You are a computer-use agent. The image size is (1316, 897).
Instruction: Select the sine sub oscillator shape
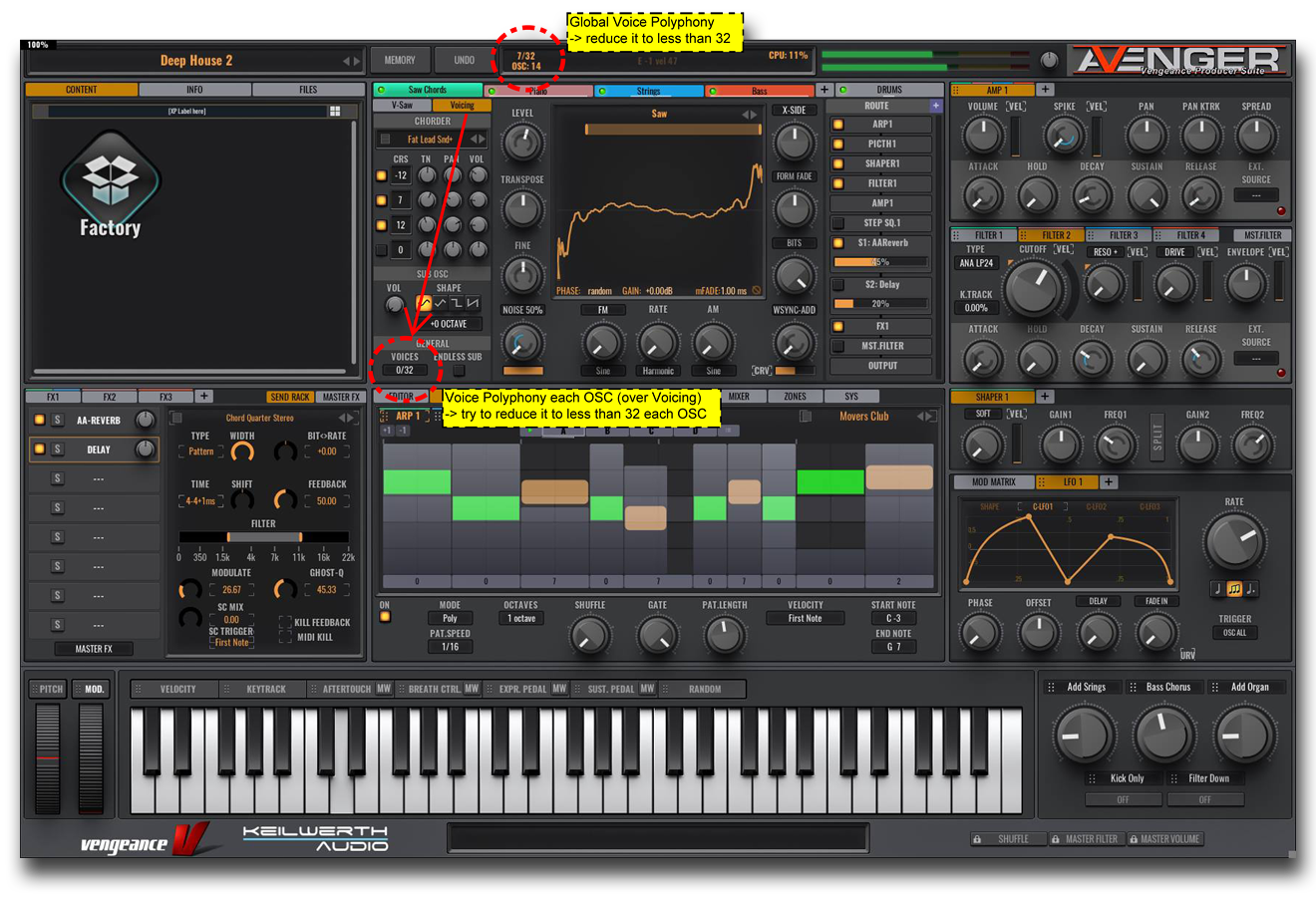tap(424, 303)
